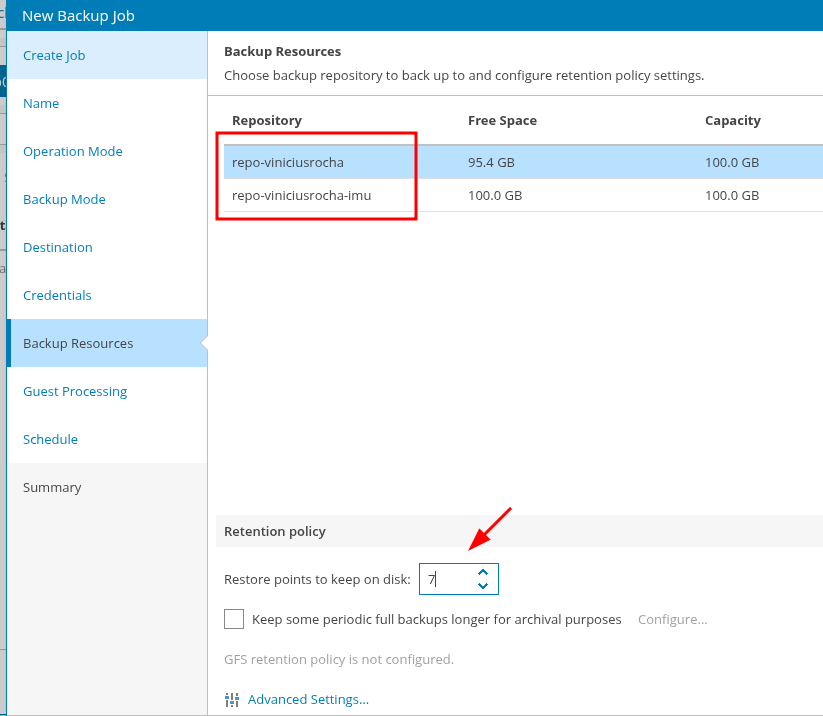Click the Advanced Settings sliders icon
This screenshot has height=716, width=823.
pos(232,700)
